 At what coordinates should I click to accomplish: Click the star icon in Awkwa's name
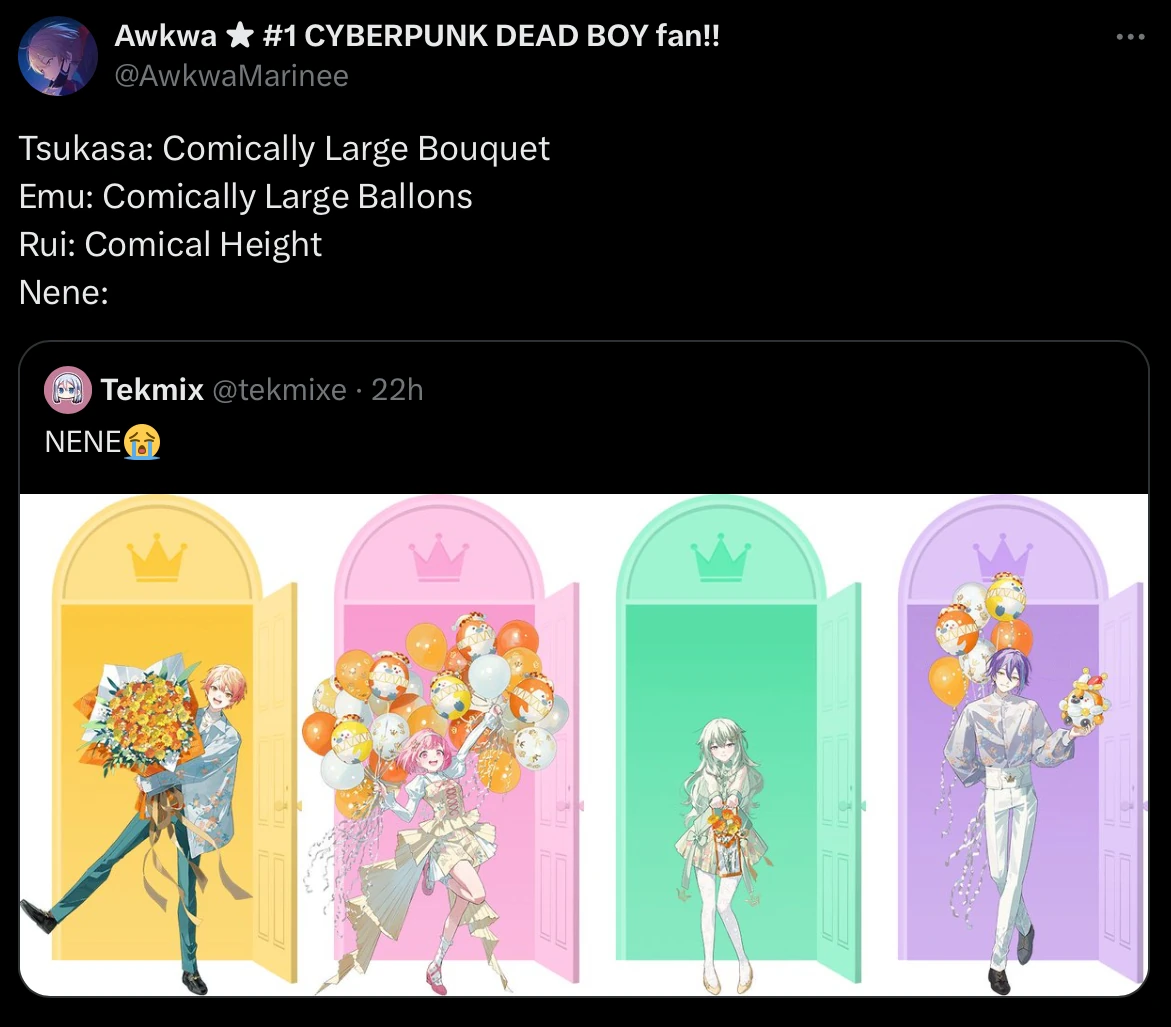[x=239, y=37]
